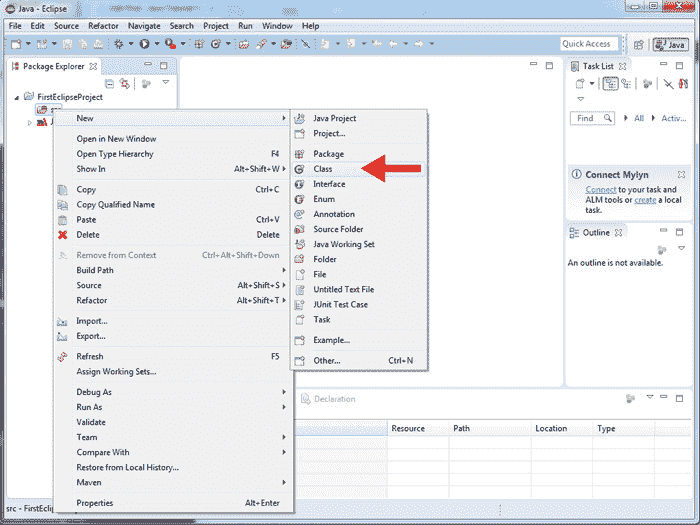
Task: Click the Refresh icon in context menu
Action: click(62, 357)
